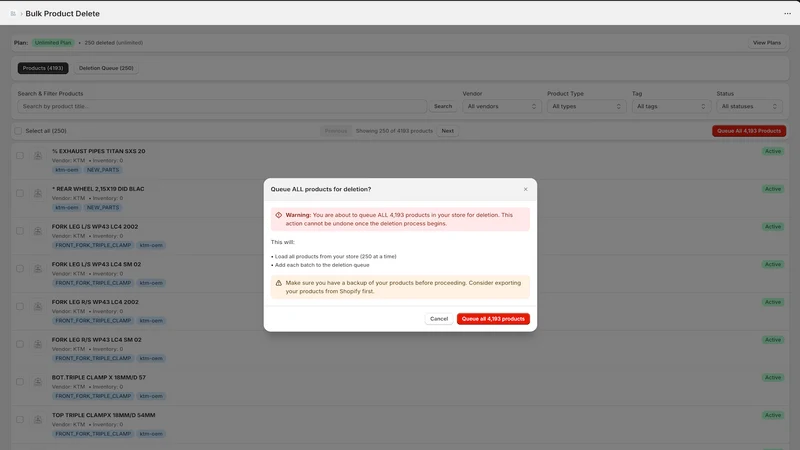Click the app icon beside Bulk Product Delete
The height and width of the screenshot is (450, 800).
point(13,14)
